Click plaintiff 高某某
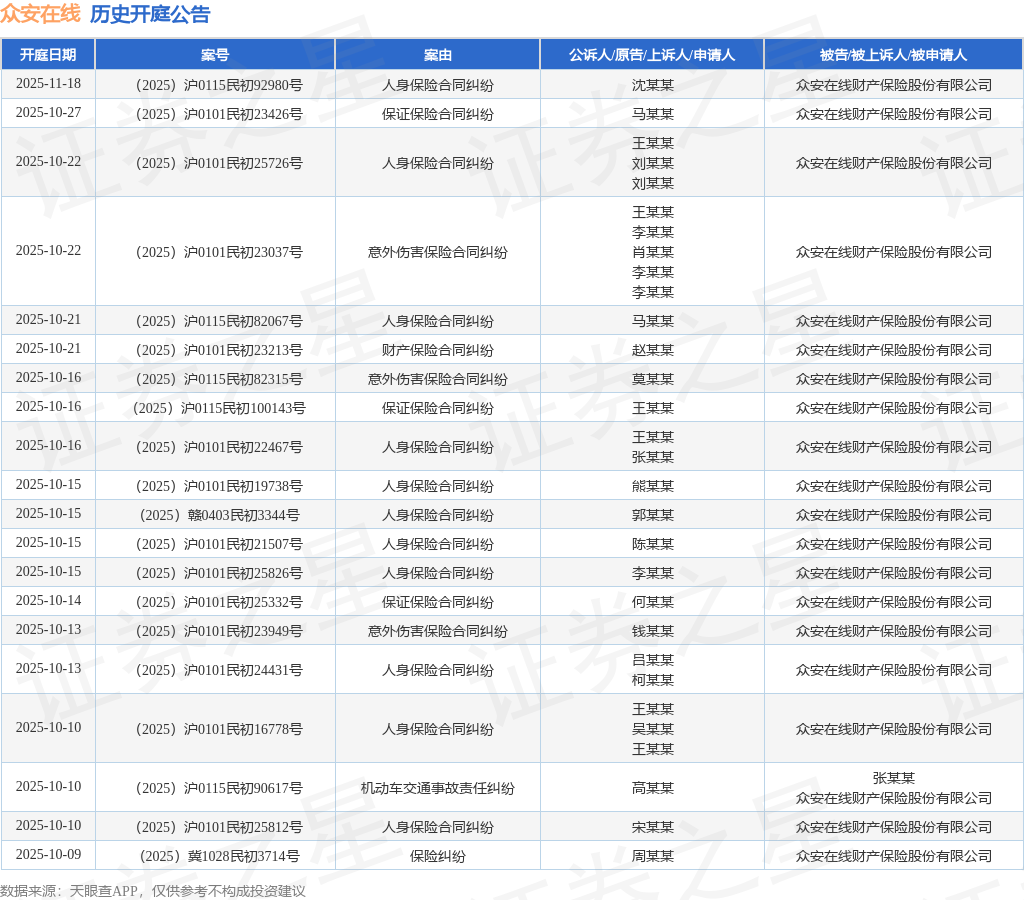Viewport: 1024px width, 900px height. (652, 788)
